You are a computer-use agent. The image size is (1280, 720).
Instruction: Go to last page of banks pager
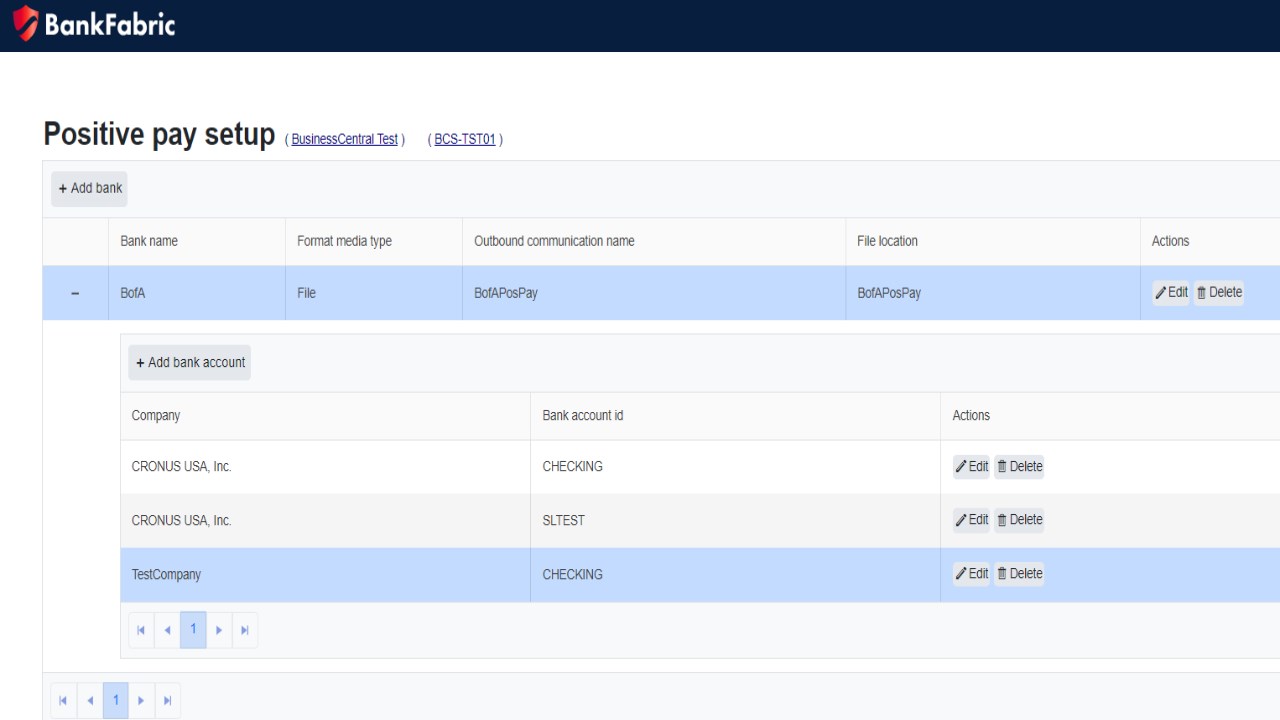pos(167,700)
